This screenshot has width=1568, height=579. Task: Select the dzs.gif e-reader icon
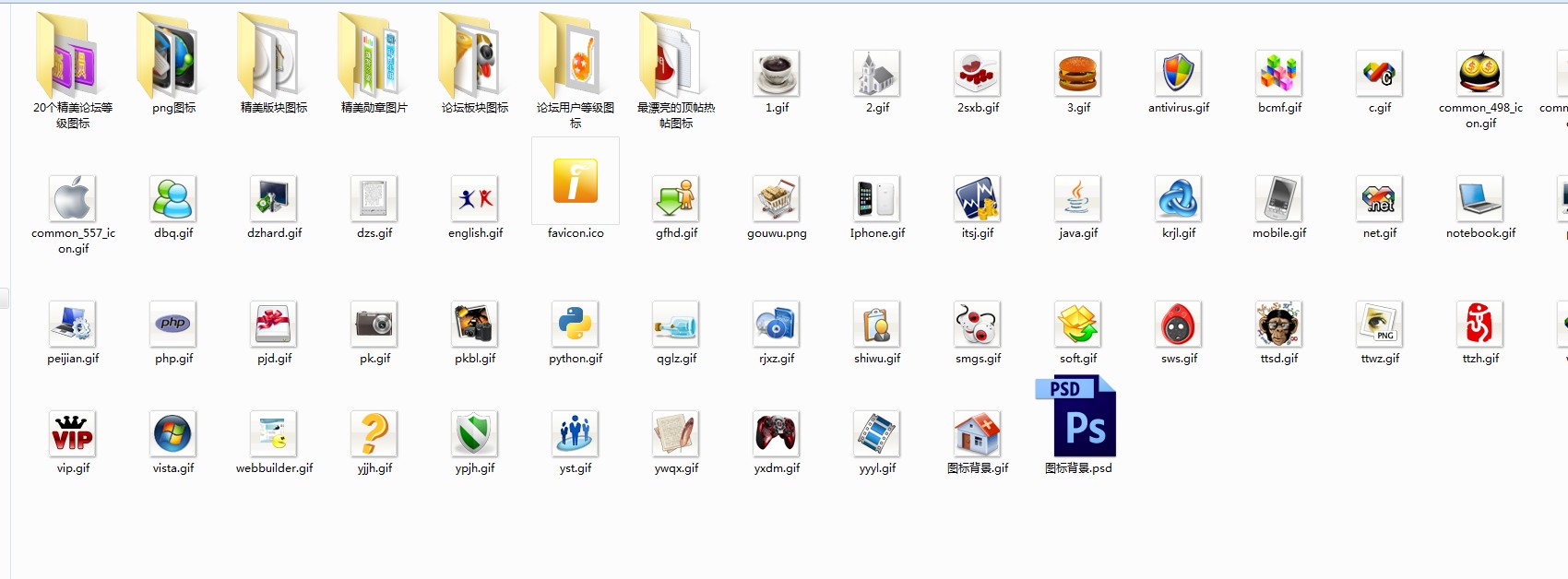click(374, 199)
